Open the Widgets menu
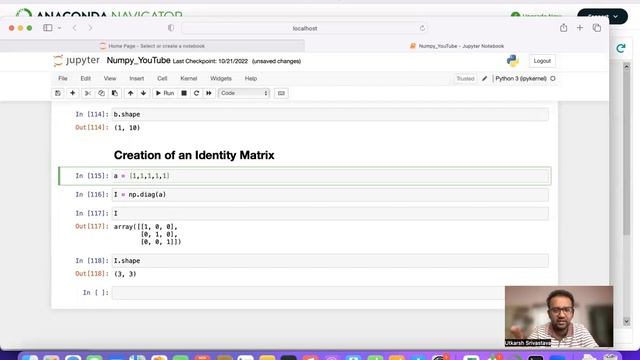Viewport: 640px width, 360px height. coord(221,78)
